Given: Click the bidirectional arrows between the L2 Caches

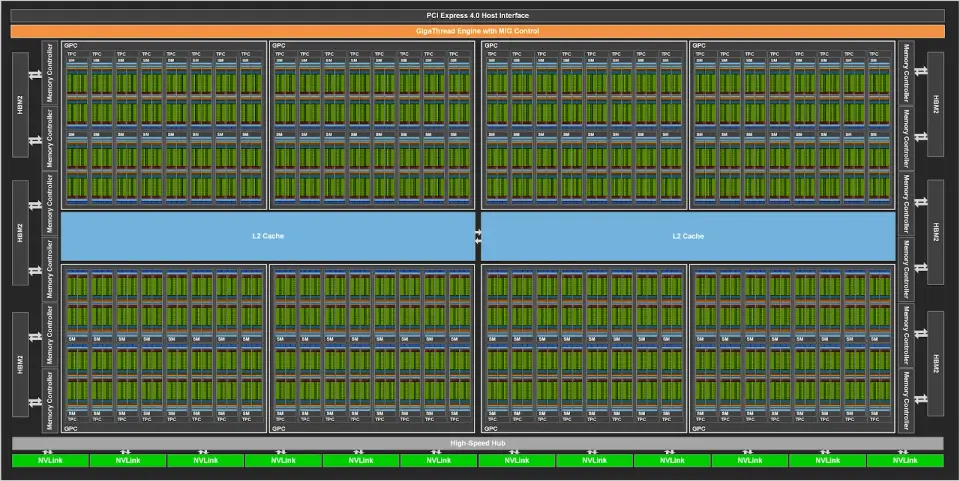Looking at the screenshot, I should pos(478,237).
